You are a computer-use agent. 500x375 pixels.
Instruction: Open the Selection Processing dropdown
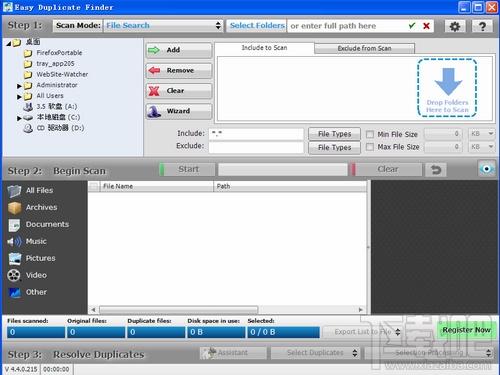[429, 353]
